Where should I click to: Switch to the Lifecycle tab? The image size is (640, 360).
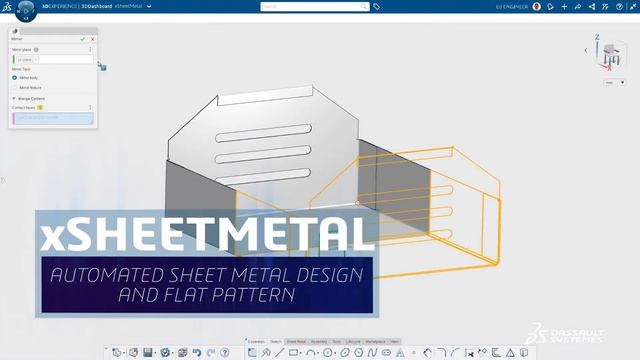(x=353, y=342)
